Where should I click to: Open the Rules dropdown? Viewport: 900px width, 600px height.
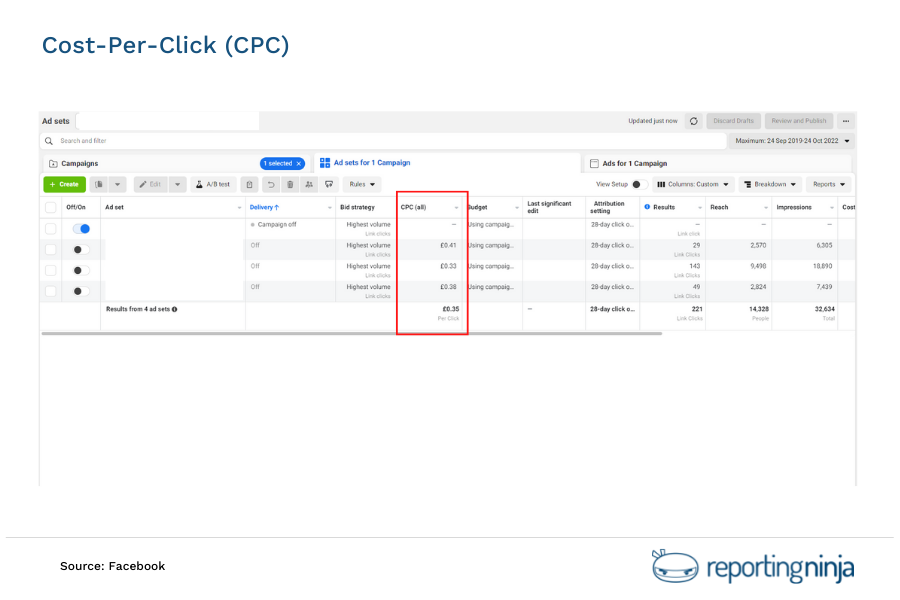(x=360, y=184)
